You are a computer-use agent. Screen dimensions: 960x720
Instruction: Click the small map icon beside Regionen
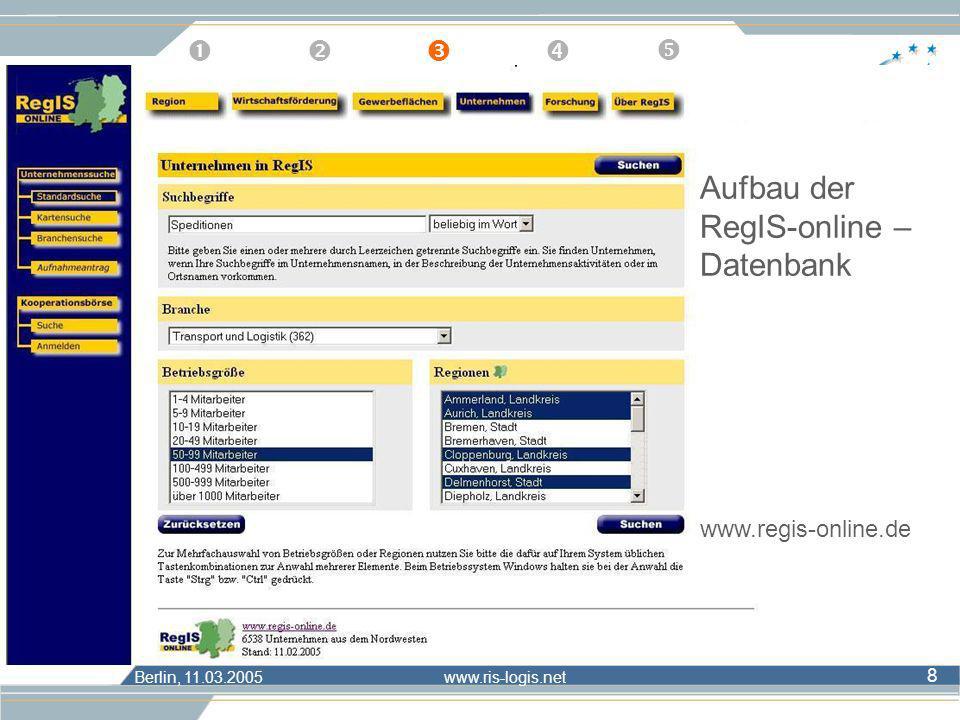click(x=500, y=372)
